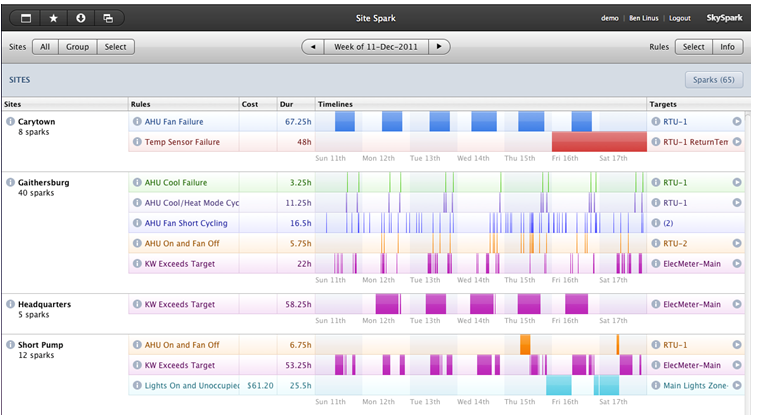Click cyan Lights On Friday timeline block

pos(559,386)
